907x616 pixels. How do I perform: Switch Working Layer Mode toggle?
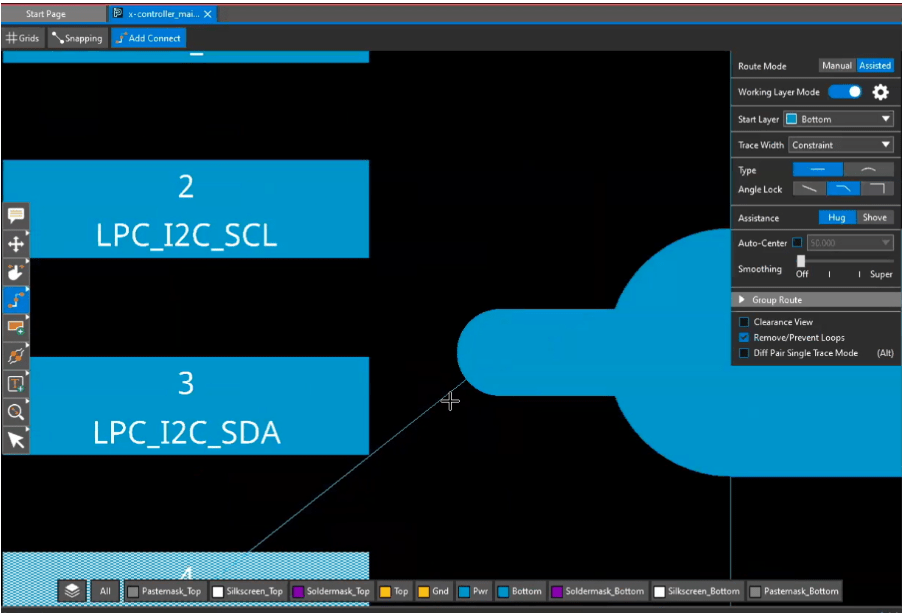coord(845,92)
